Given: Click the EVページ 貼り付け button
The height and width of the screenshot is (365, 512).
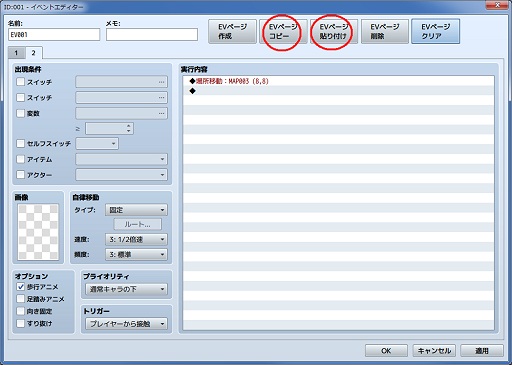Looking at the screenshot, I should tap(334, 31).
